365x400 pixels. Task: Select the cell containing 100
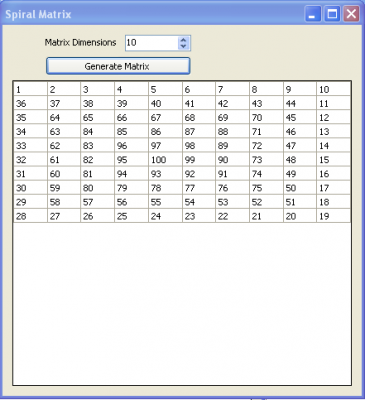click(165, 160)
